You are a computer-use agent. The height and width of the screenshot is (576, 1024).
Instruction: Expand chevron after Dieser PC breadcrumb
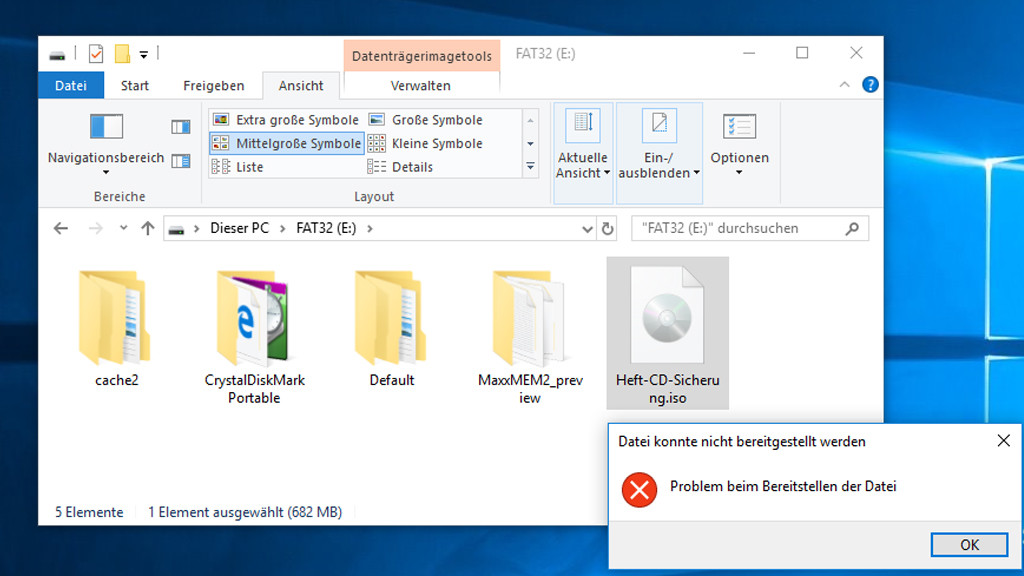[x=283, y=229]
